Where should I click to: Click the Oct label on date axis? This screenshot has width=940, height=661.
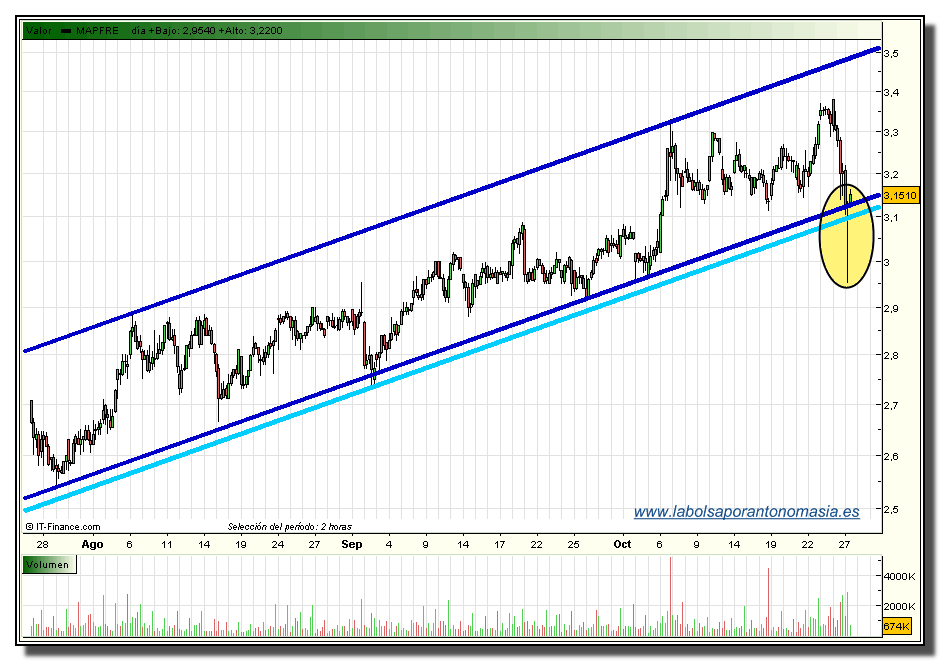pyautogui.click(x=622, y=545)
